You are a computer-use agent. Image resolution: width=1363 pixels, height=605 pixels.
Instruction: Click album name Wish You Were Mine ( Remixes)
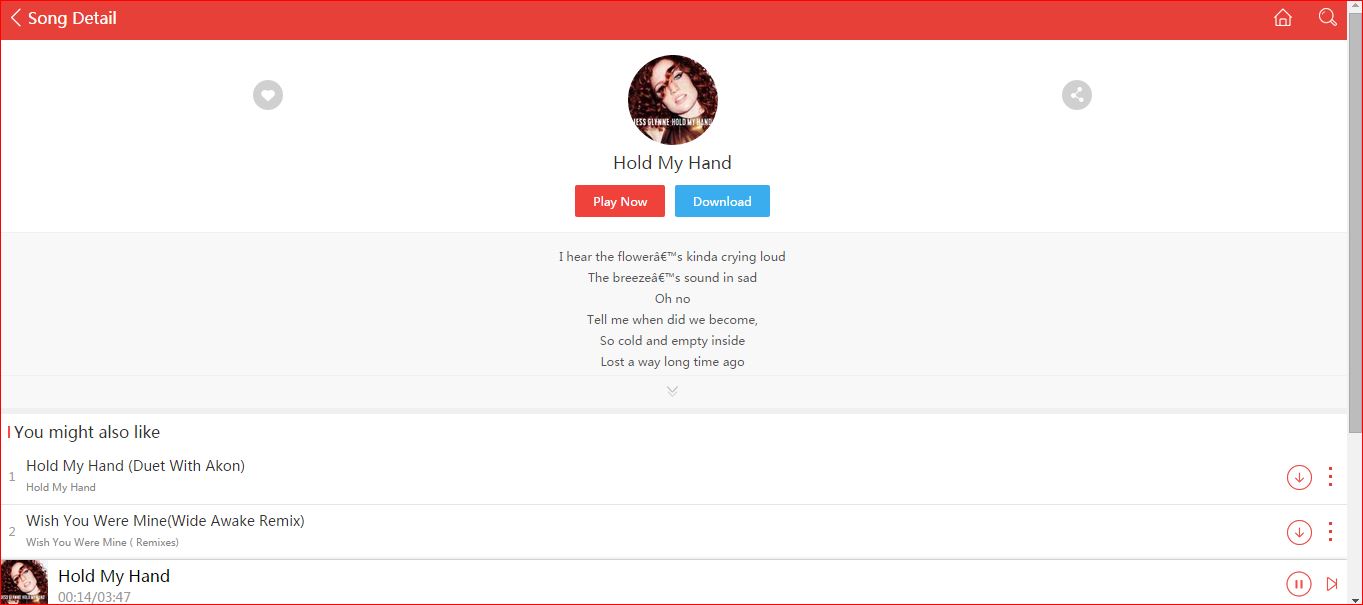[x=102, y=542]
